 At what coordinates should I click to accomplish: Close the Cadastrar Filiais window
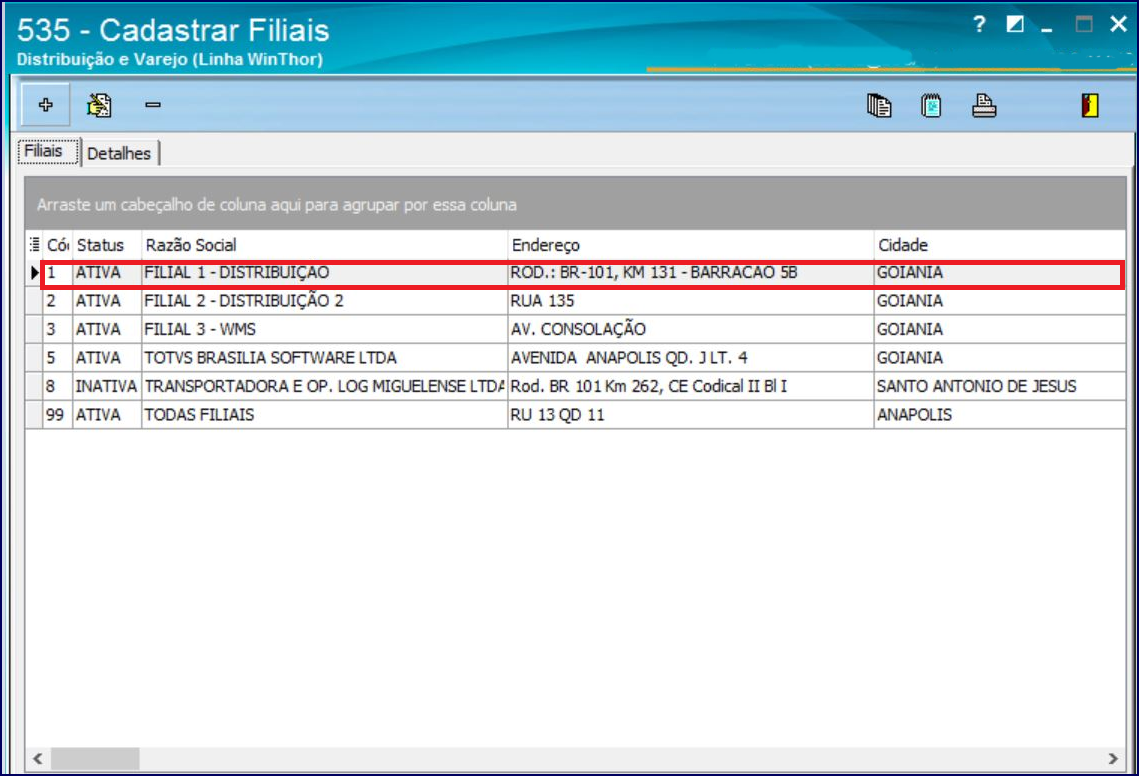[1119, 25]
